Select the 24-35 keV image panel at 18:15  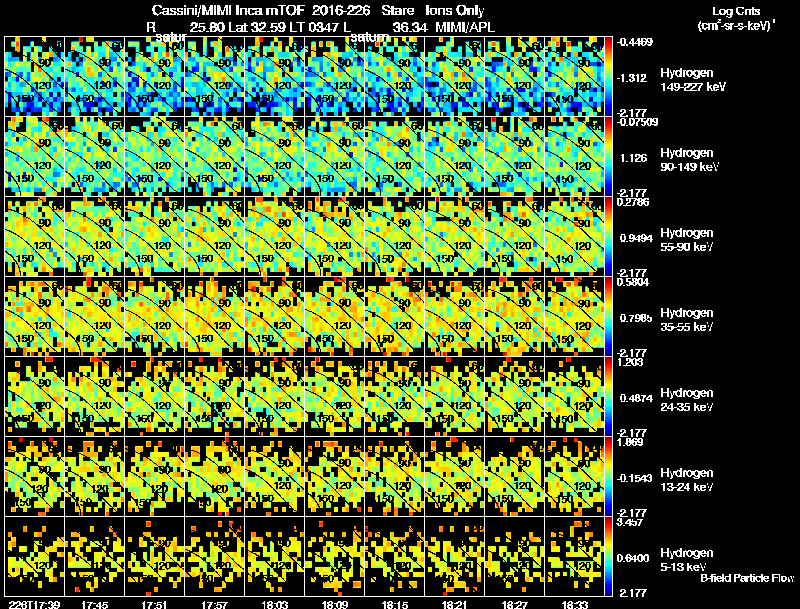click(x=394, y=396)
